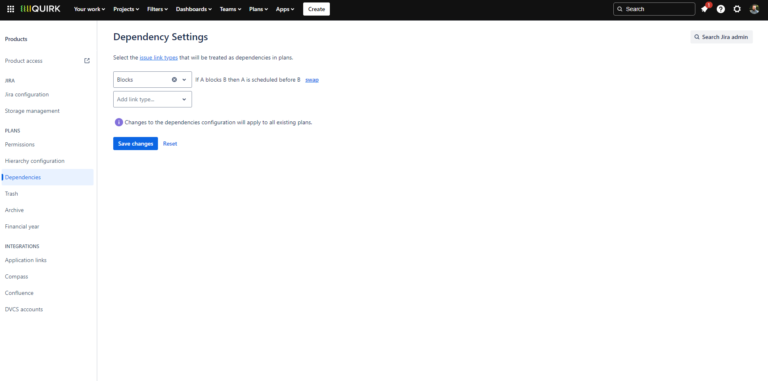Open the user profile avatar
Image resolution: width=768 pixels, height=381 pixels.
click(754, 9)
